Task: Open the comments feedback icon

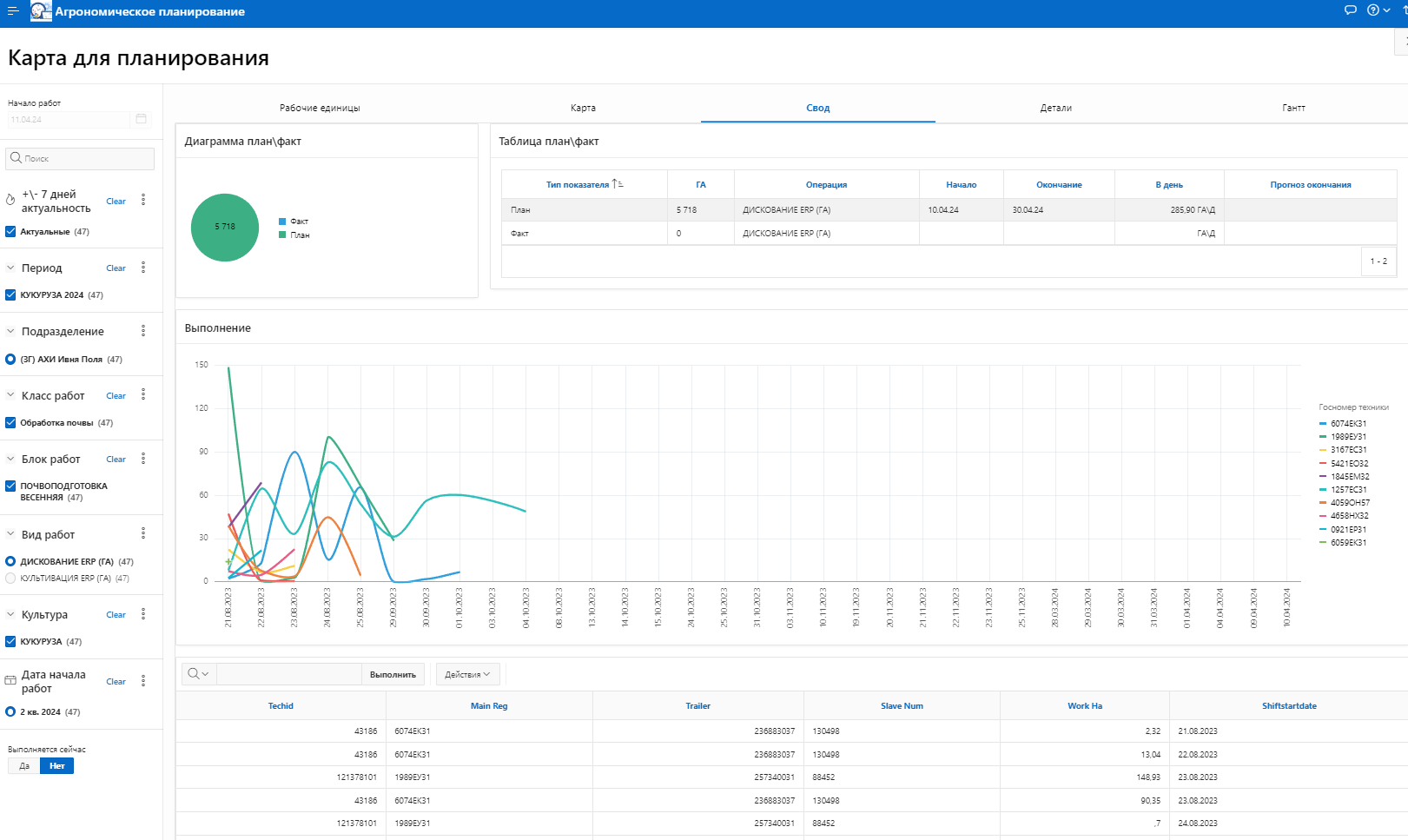Action: [1350, 10]
